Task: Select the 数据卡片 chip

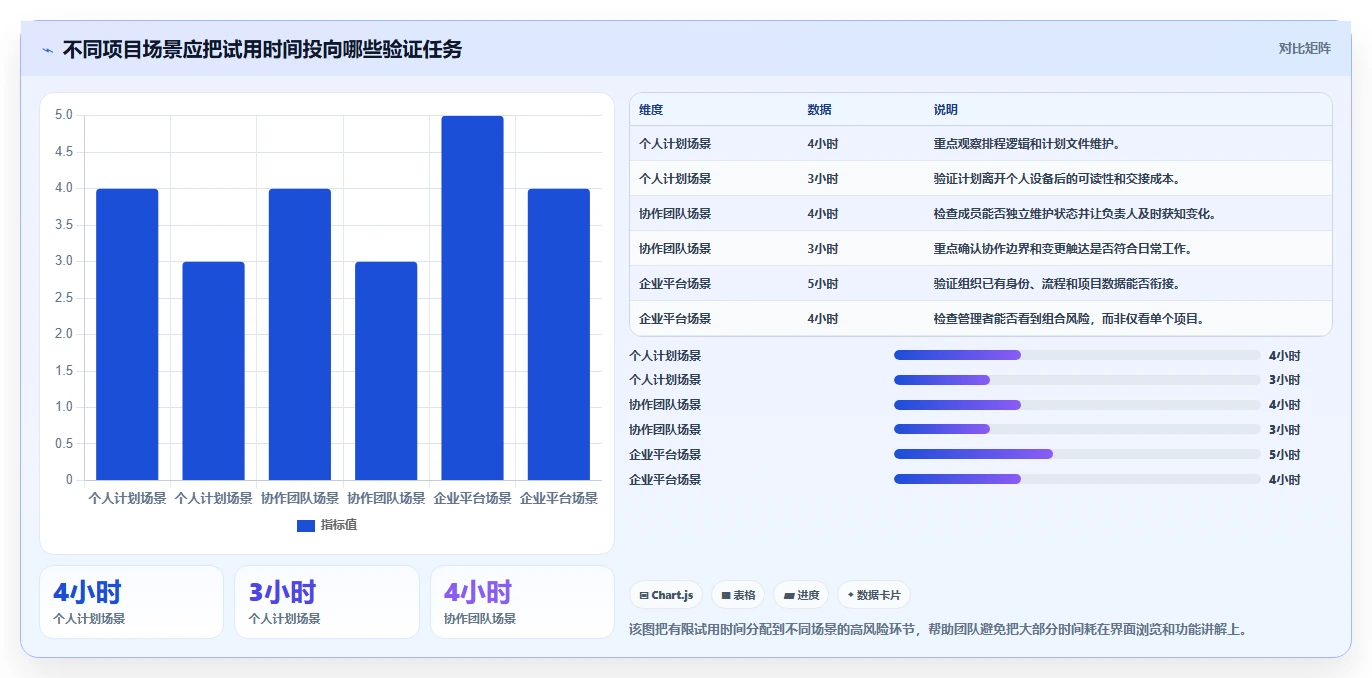Action: 873,595
